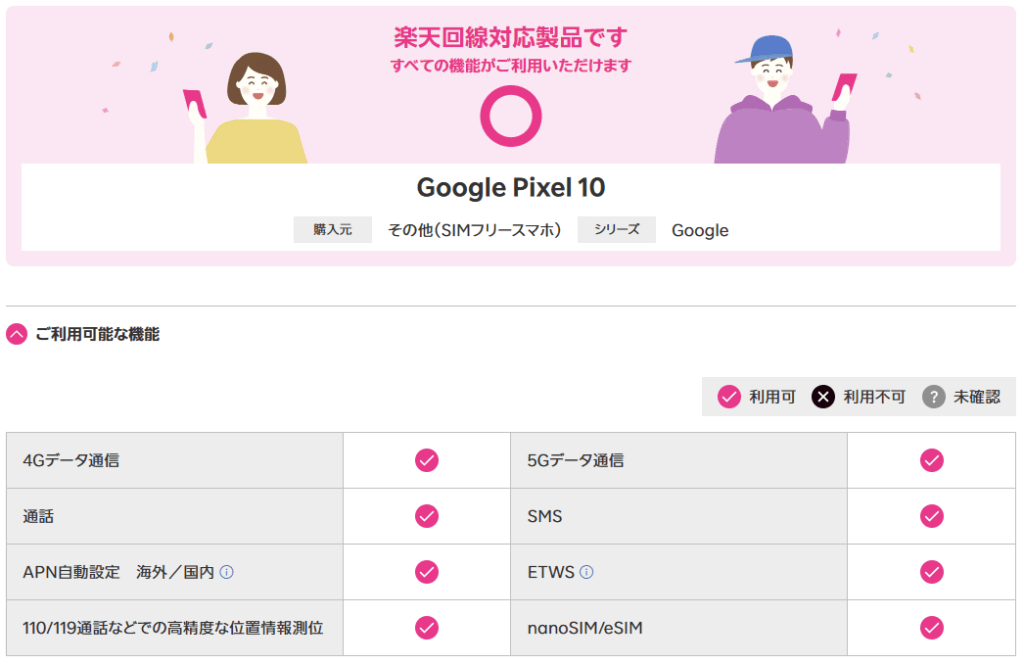Click the Google Pixel 10 product title
Viewport: 1024px width, 664px height.
coord(511,188)
